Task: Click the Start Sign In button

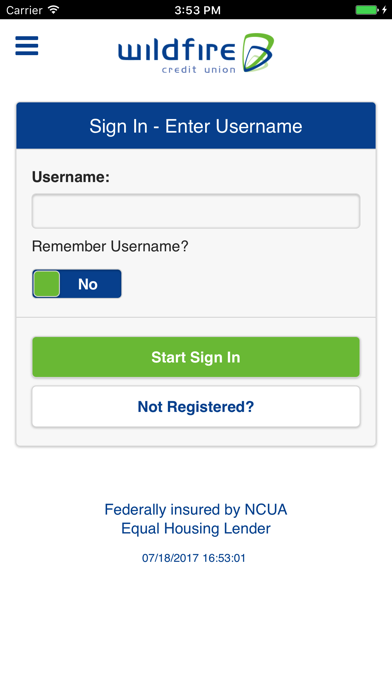Action: click(x=196, y=357)
